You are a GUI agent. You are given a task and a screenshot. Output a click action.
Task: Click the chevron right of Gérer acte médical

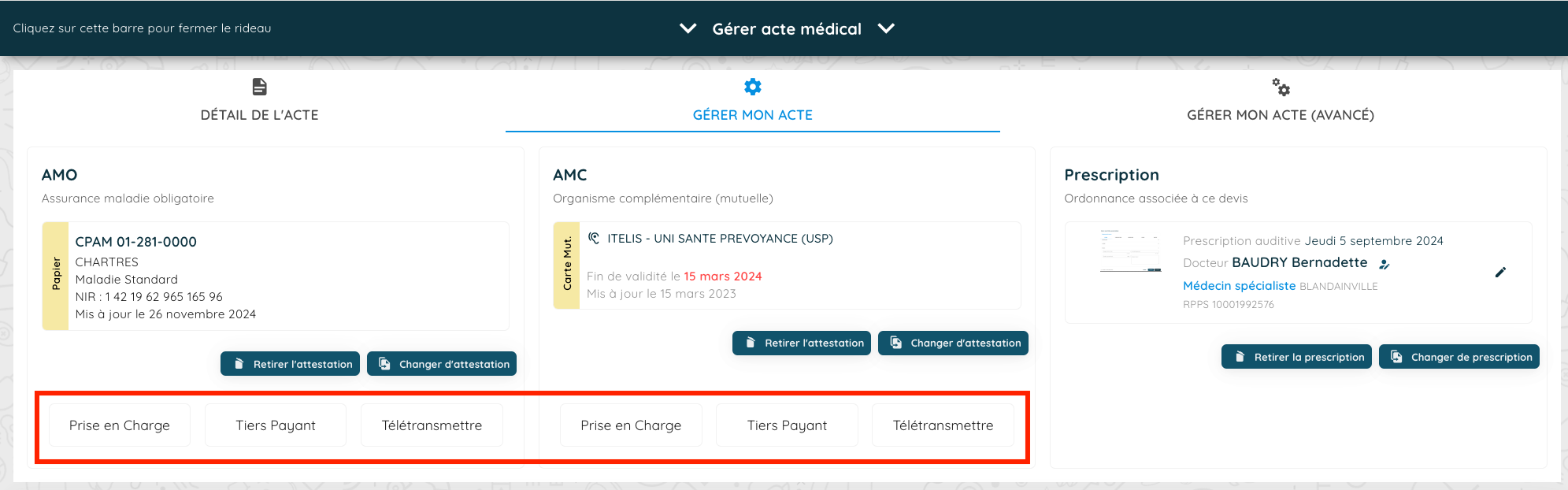point(886,28)
